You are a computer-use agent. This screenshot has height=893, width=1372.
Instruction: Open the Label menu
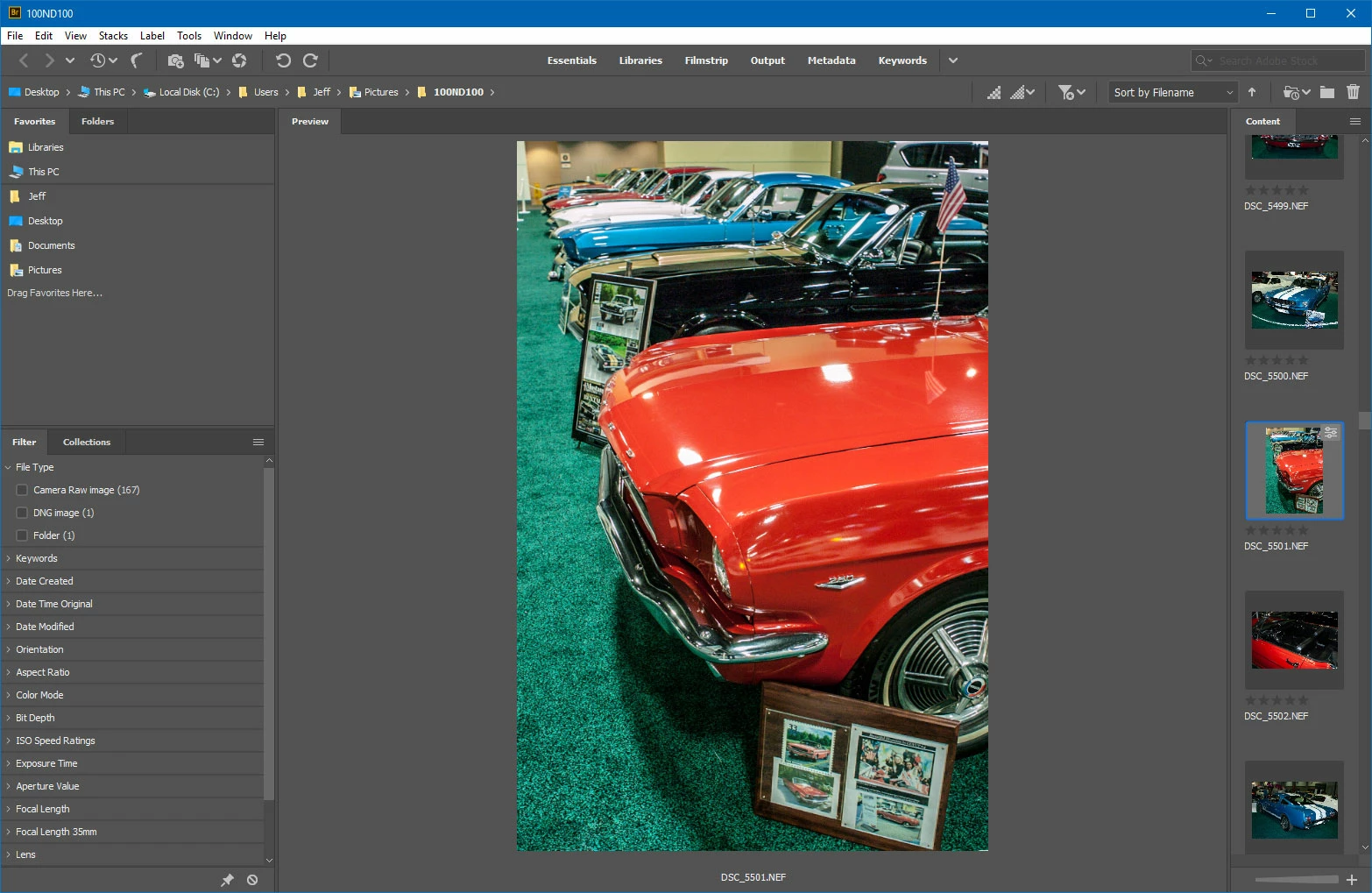152,36
